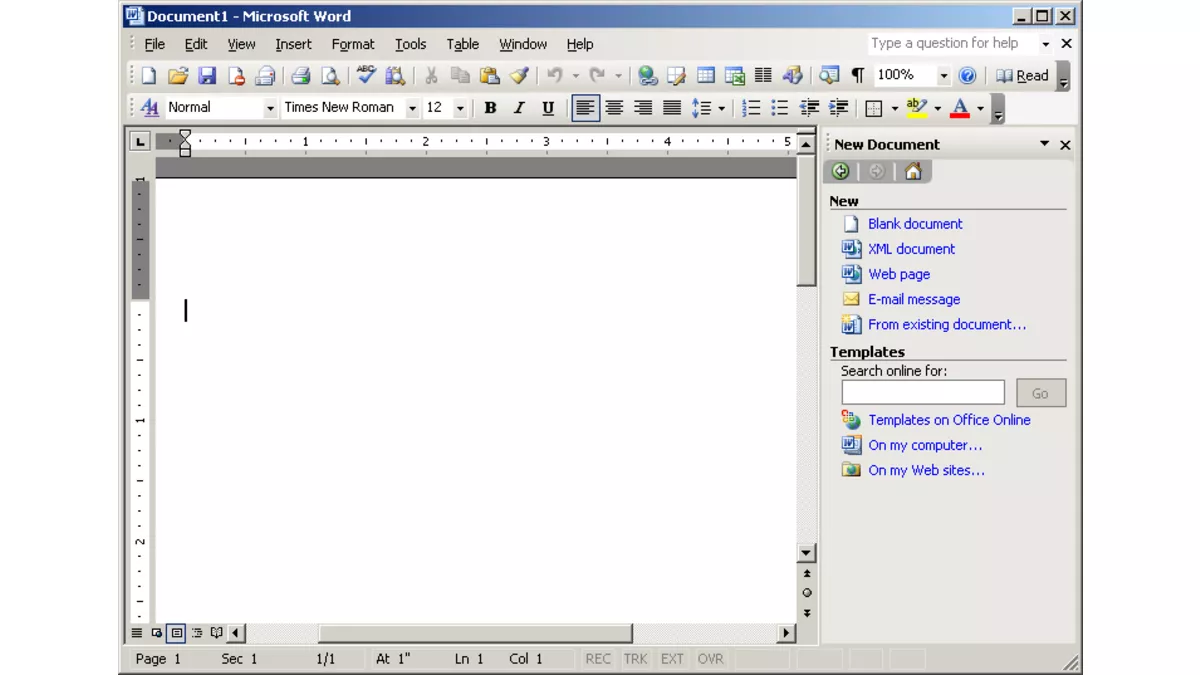Click the Insert Table icon
Screen dimensions: 1200x675
(x=707, y=75)
